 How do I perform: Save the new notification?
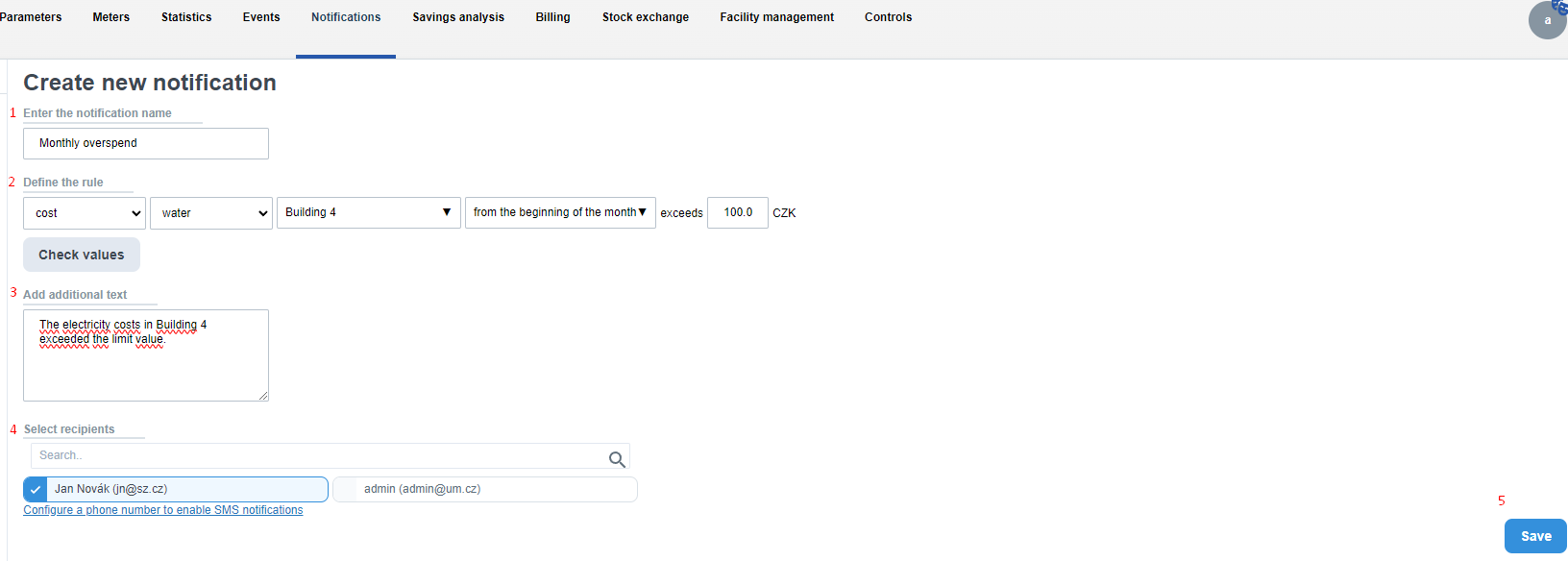(x=1535, y=536)
